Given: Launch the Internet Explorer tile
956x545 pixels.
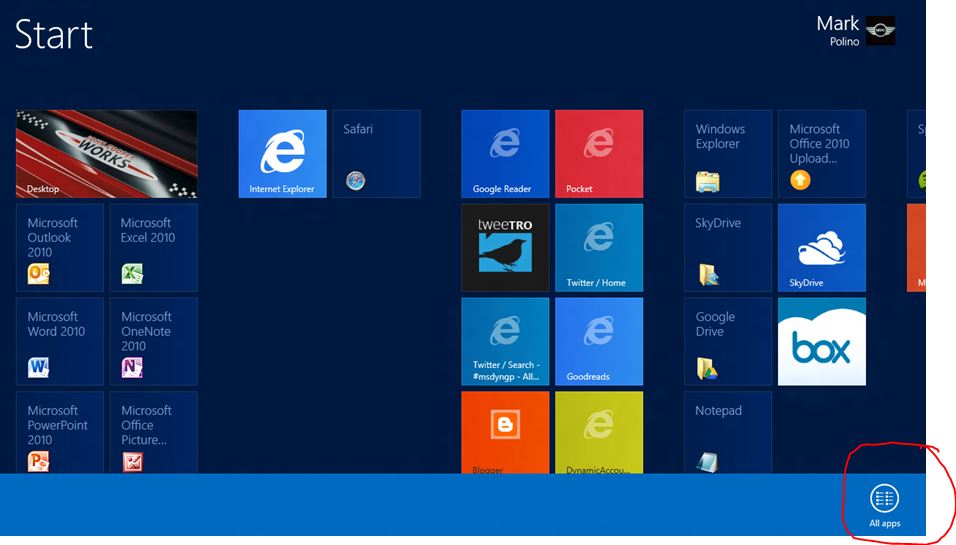Looking at the screenshot, I should [282, 154].
